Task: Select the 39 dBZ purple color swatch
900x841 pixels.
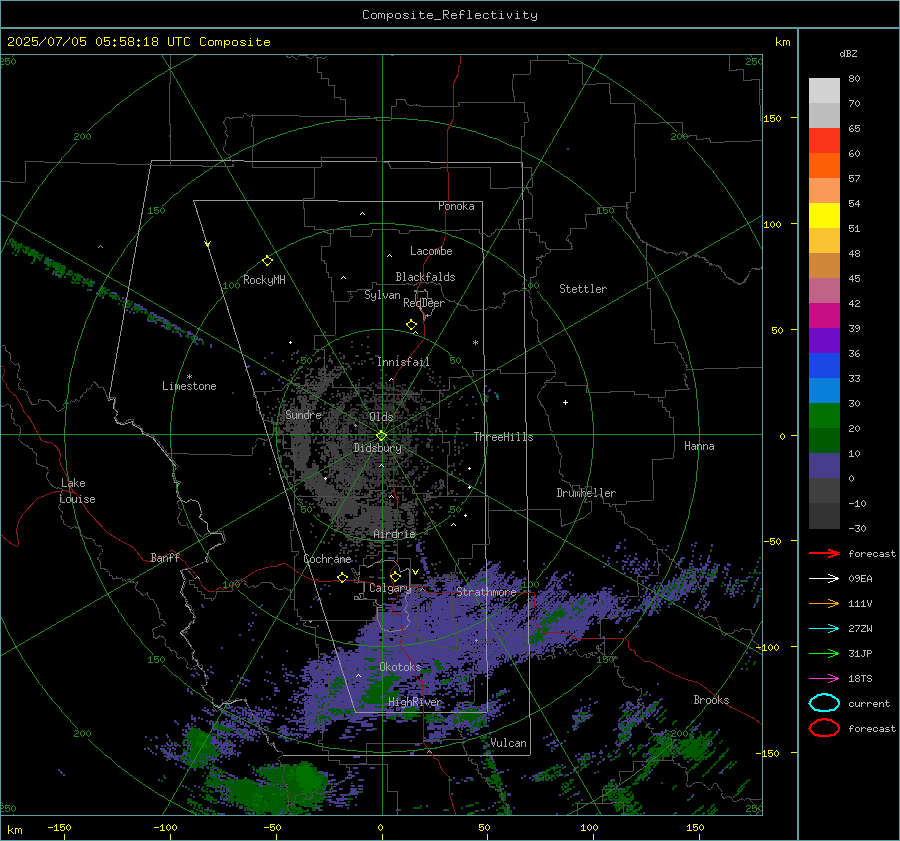Action: [824, 340]
